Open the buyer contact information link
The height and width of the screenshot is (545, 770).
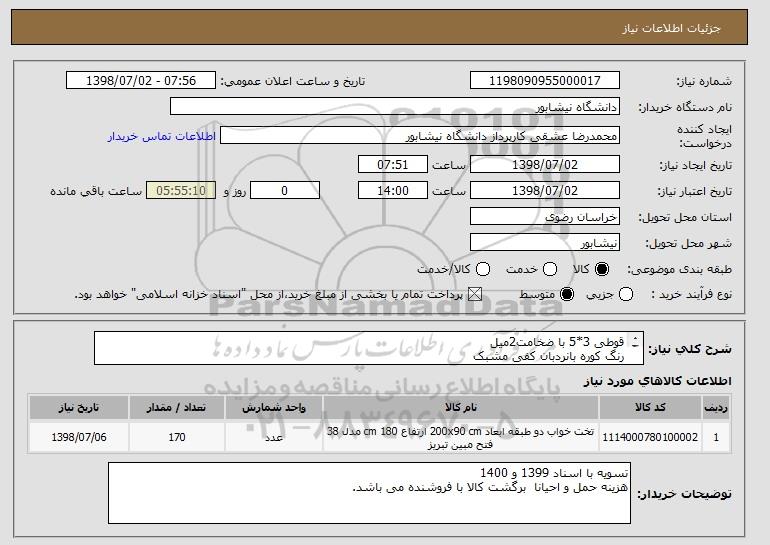point(162,136)
